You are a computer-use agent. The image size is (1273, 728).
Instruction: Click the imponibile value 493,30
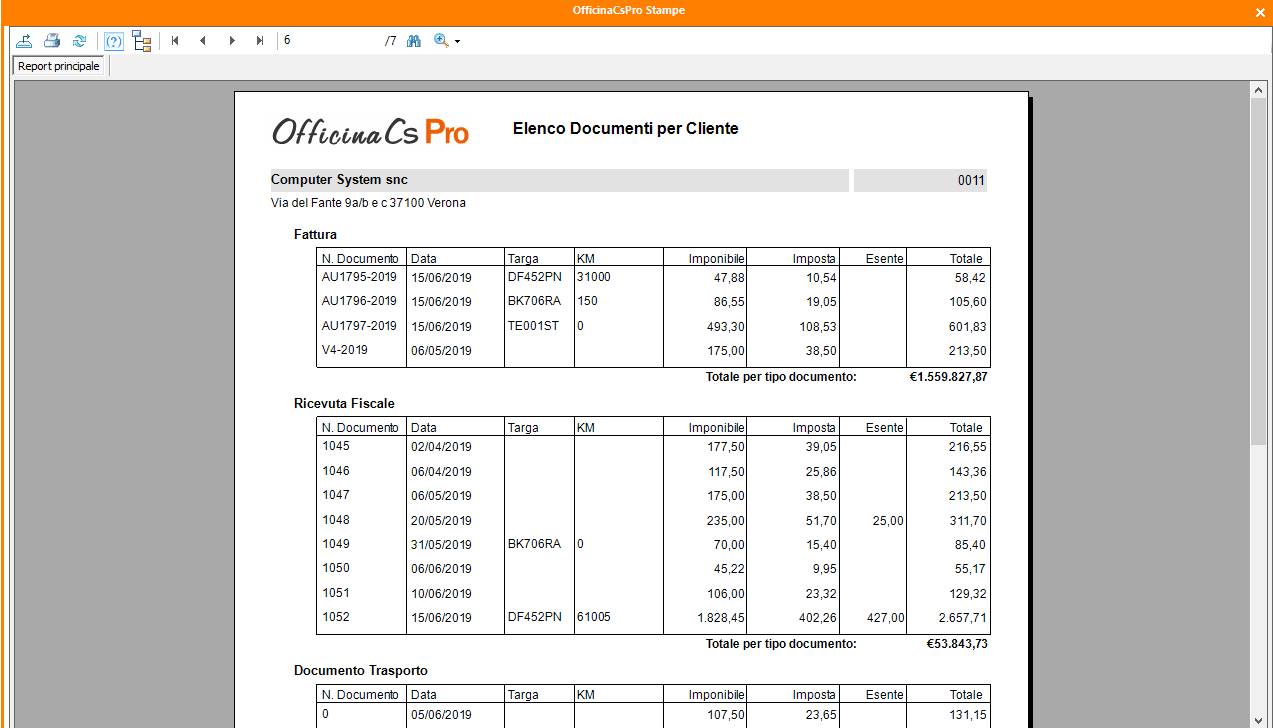pos(725,326)
